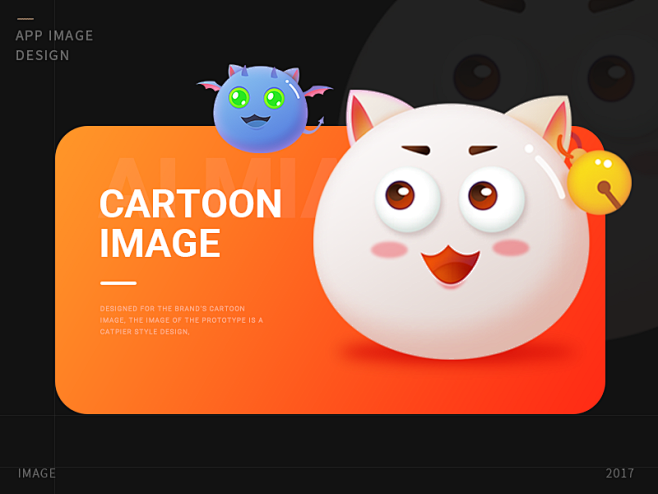Click the "IMAGE" label at bottom left
Viewport: 658px width, 494px height.
[x=37, y=473]
